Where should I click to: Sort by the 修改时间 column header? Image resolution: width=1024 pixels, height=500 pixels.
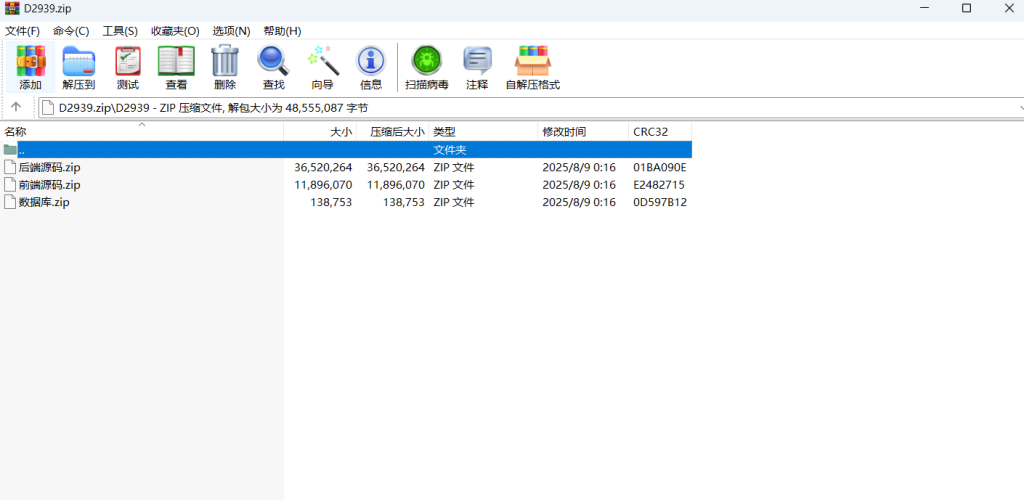pyautogui.click(x=564, y=132)
